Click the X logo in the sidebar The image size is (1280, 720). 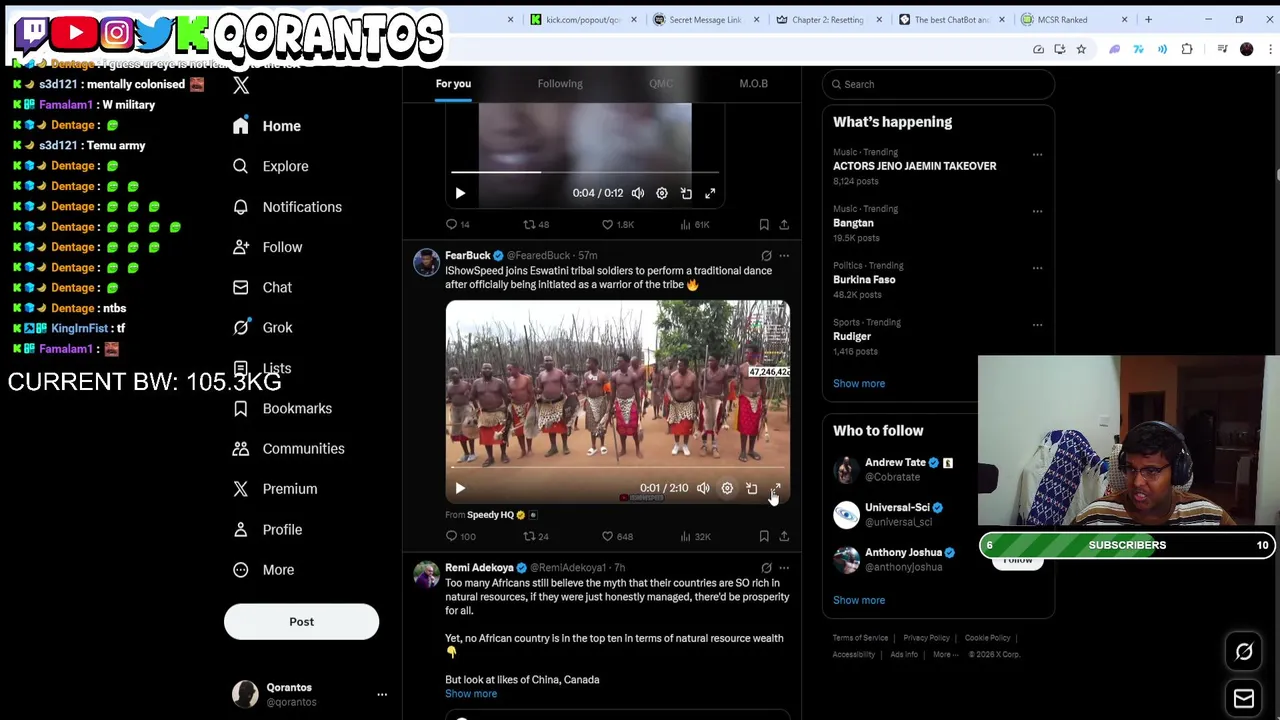[x=241, y=86]
